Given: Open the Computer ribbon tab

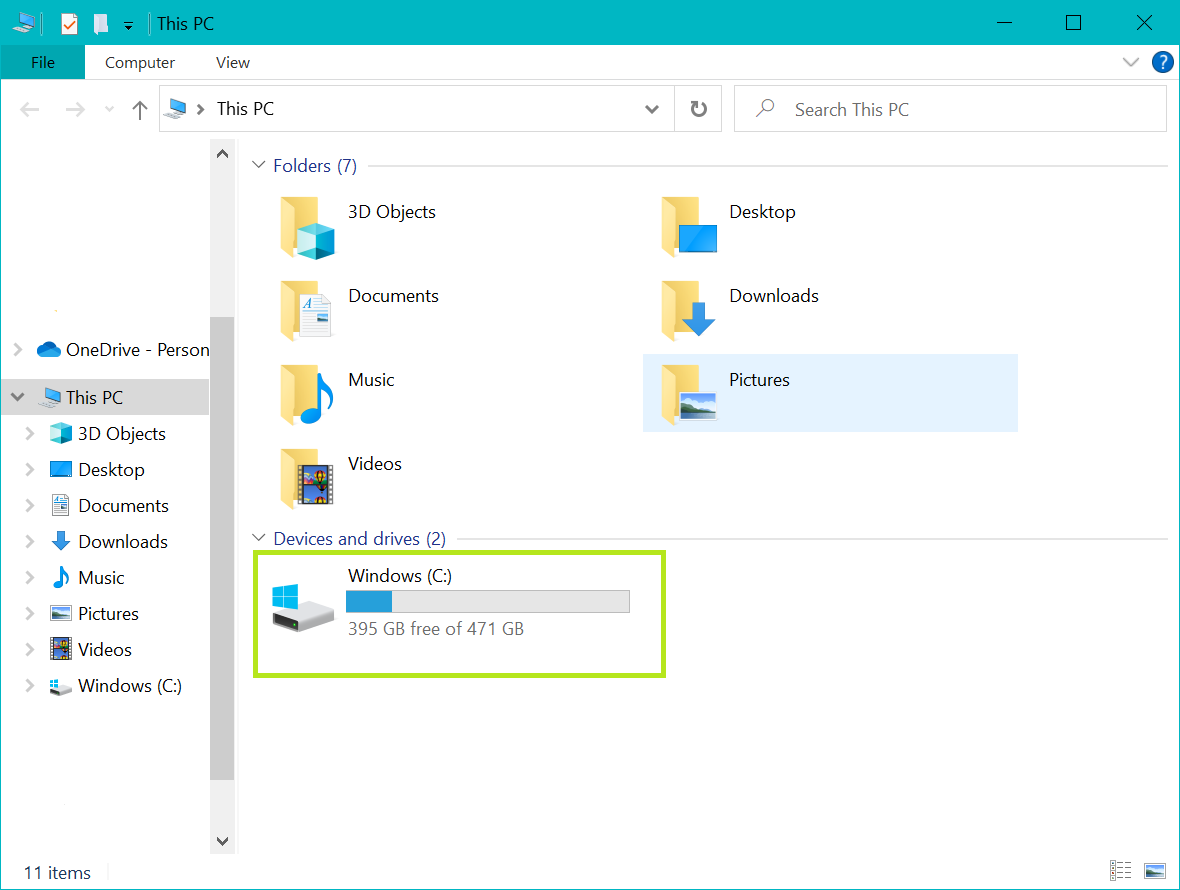Looking at the screenshot, I should [139, 62].
